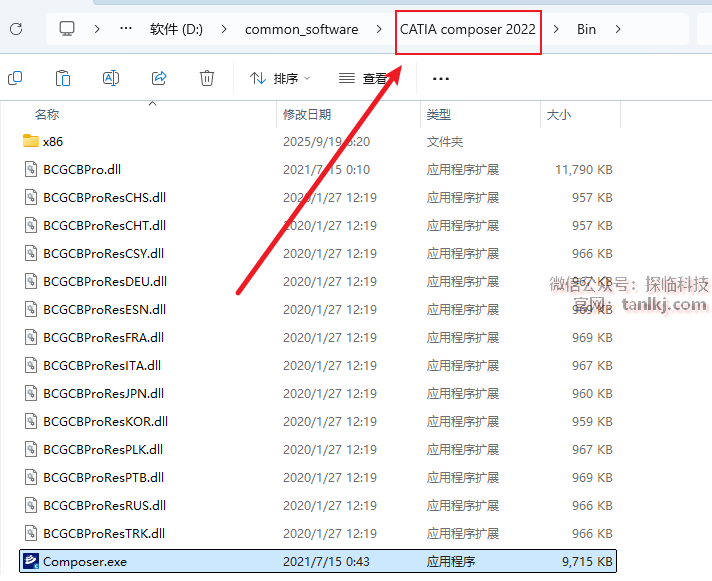Select BCGCBProResTRK.dll file icon
The image size is (712, 581).
point(30,533)
